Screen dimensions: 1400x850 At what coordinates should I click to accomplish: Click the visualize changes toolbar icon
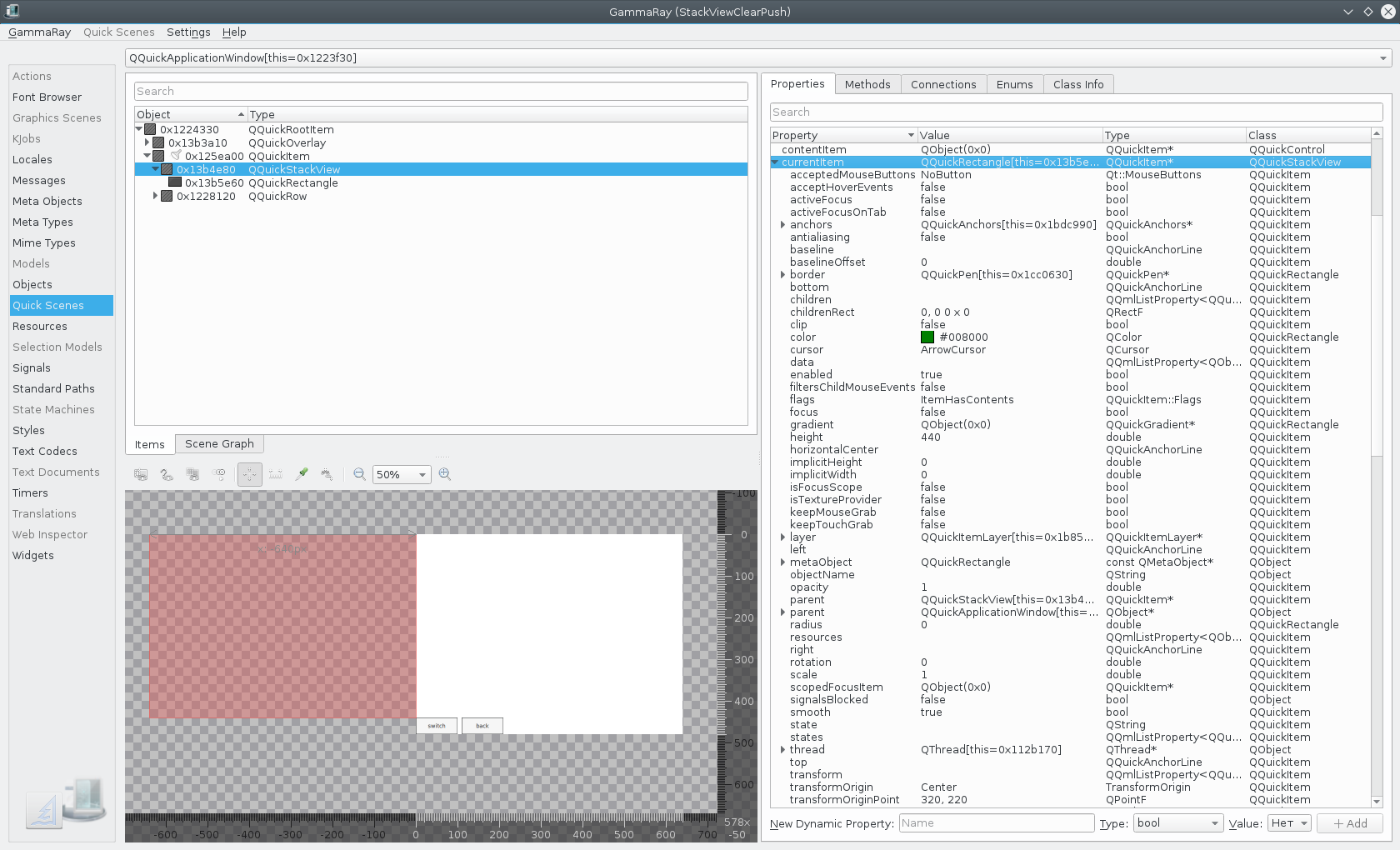click(x=219, y=474)
